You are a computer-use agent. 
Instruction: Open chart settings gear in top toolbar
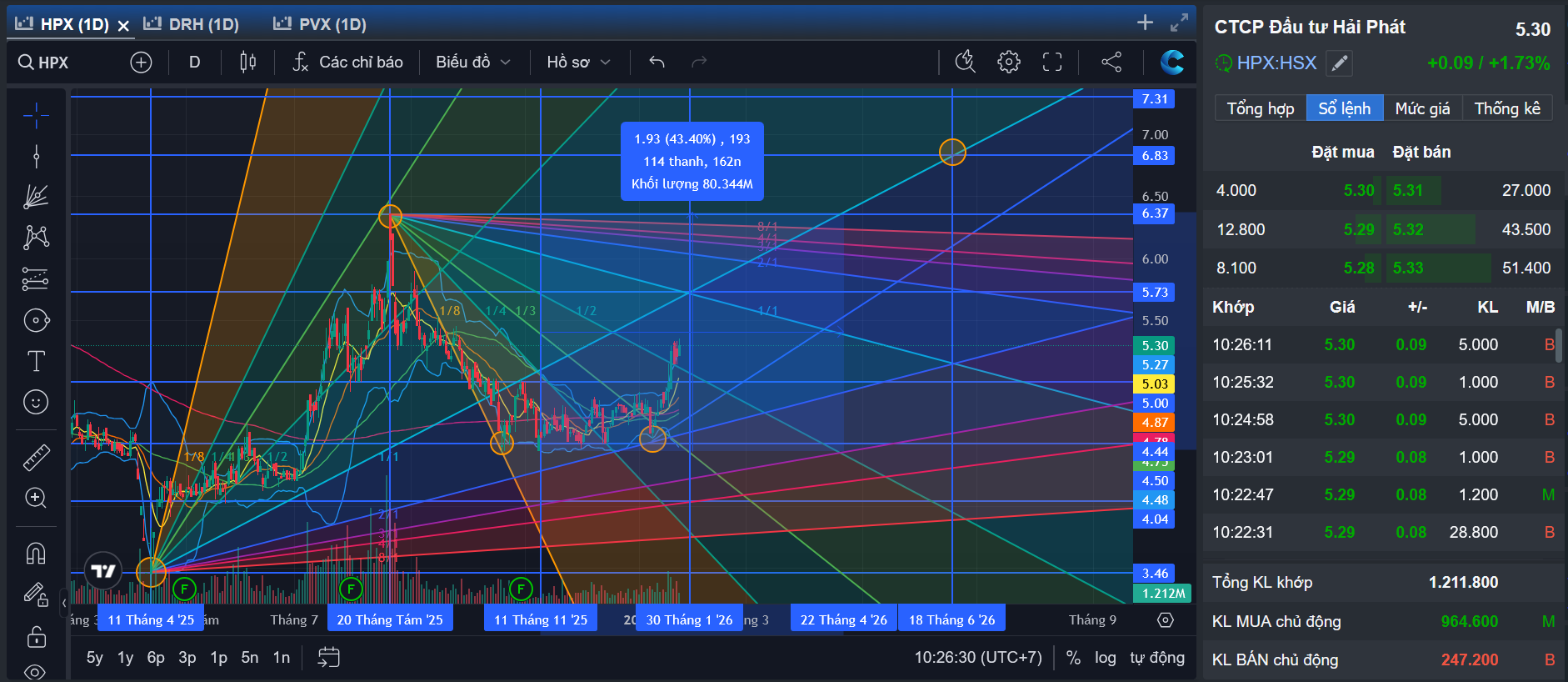[1009, 62]
